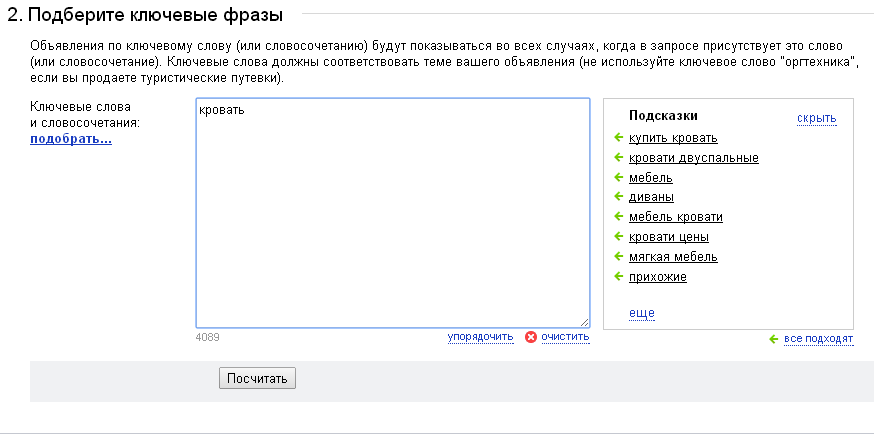The width and height of the screenshot is (874, 437).
Task: Expand more suggestions with еще
Action: pos(642,313)
